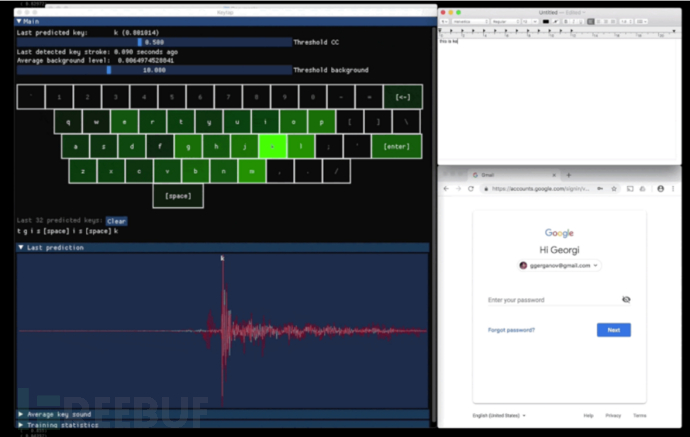
Task: Click the Chrome address bar URL
Action: pos(540,189)
